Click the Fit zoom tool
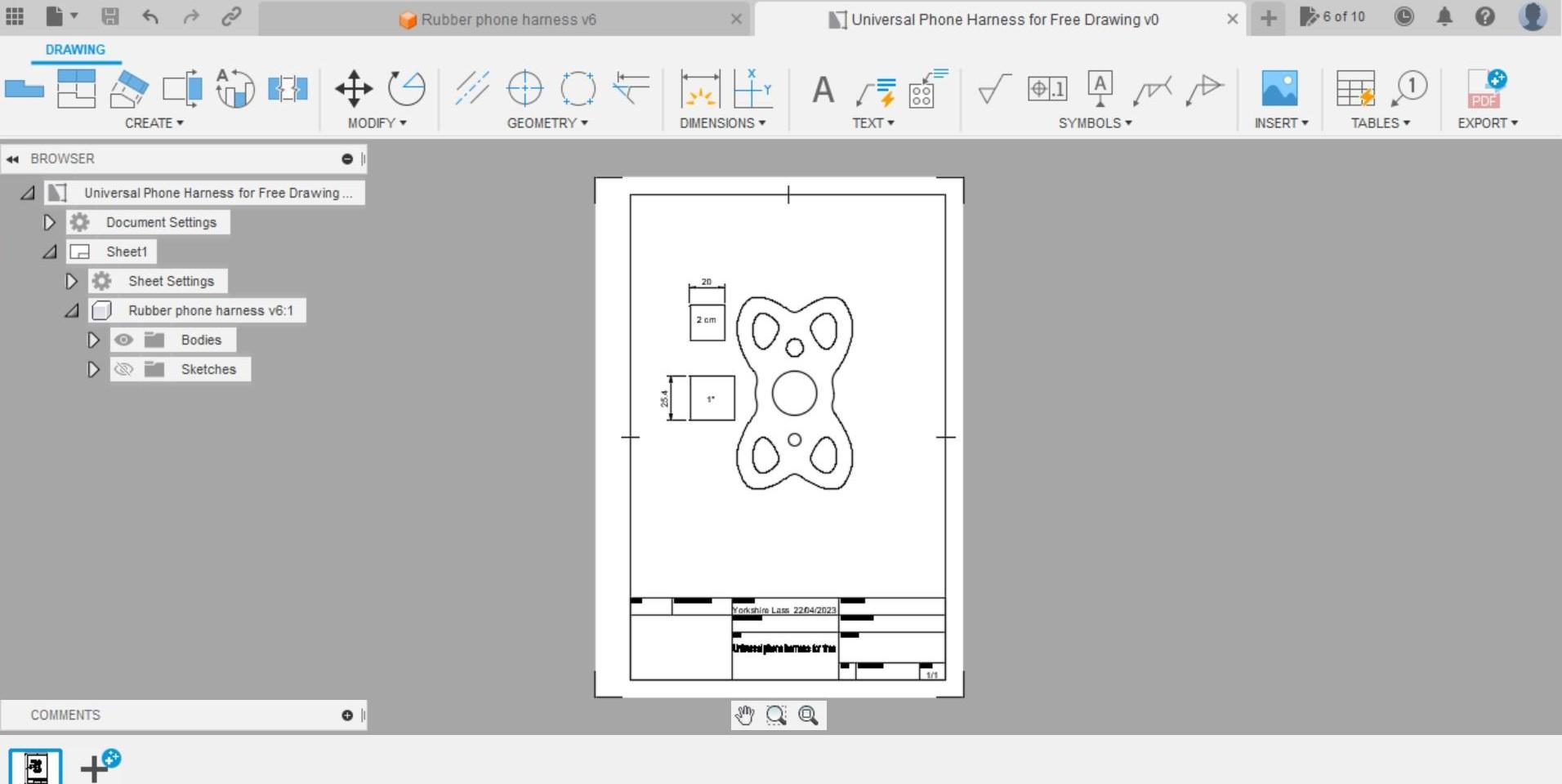The width and height of the screenshot is (1562, 784). click(x=808, y=715)
